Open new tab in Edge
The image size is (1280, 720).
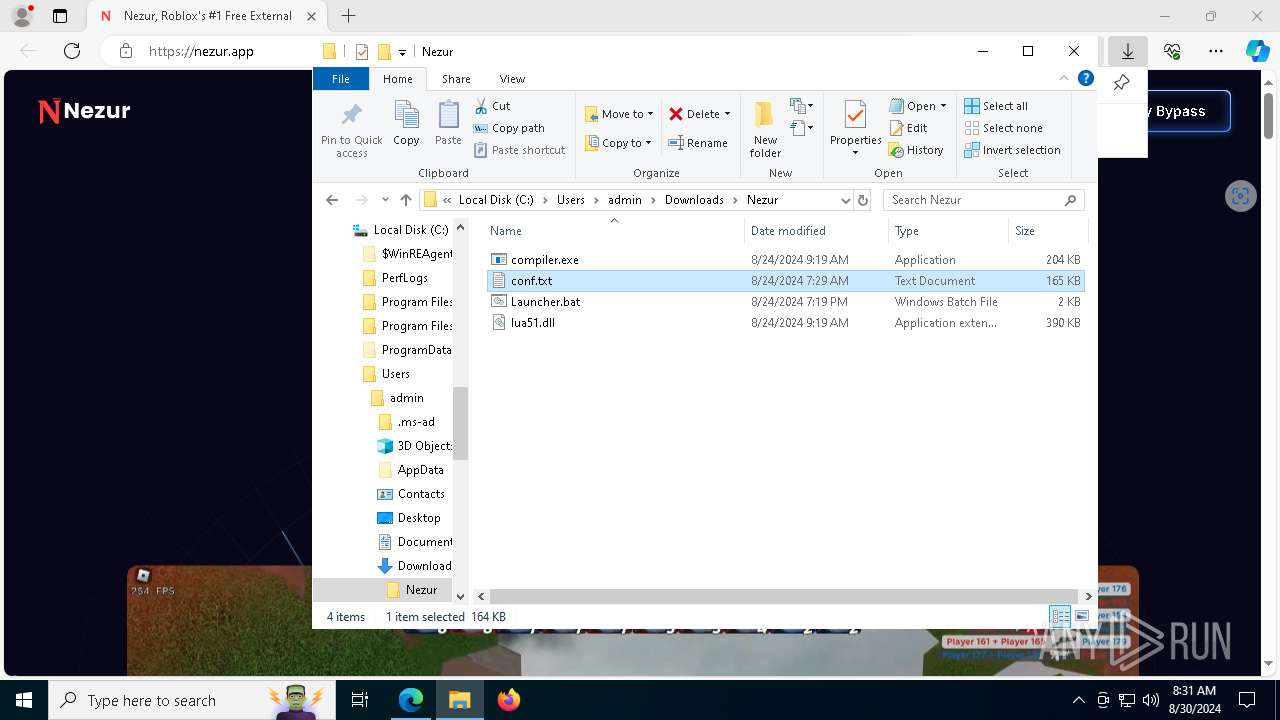348,16
